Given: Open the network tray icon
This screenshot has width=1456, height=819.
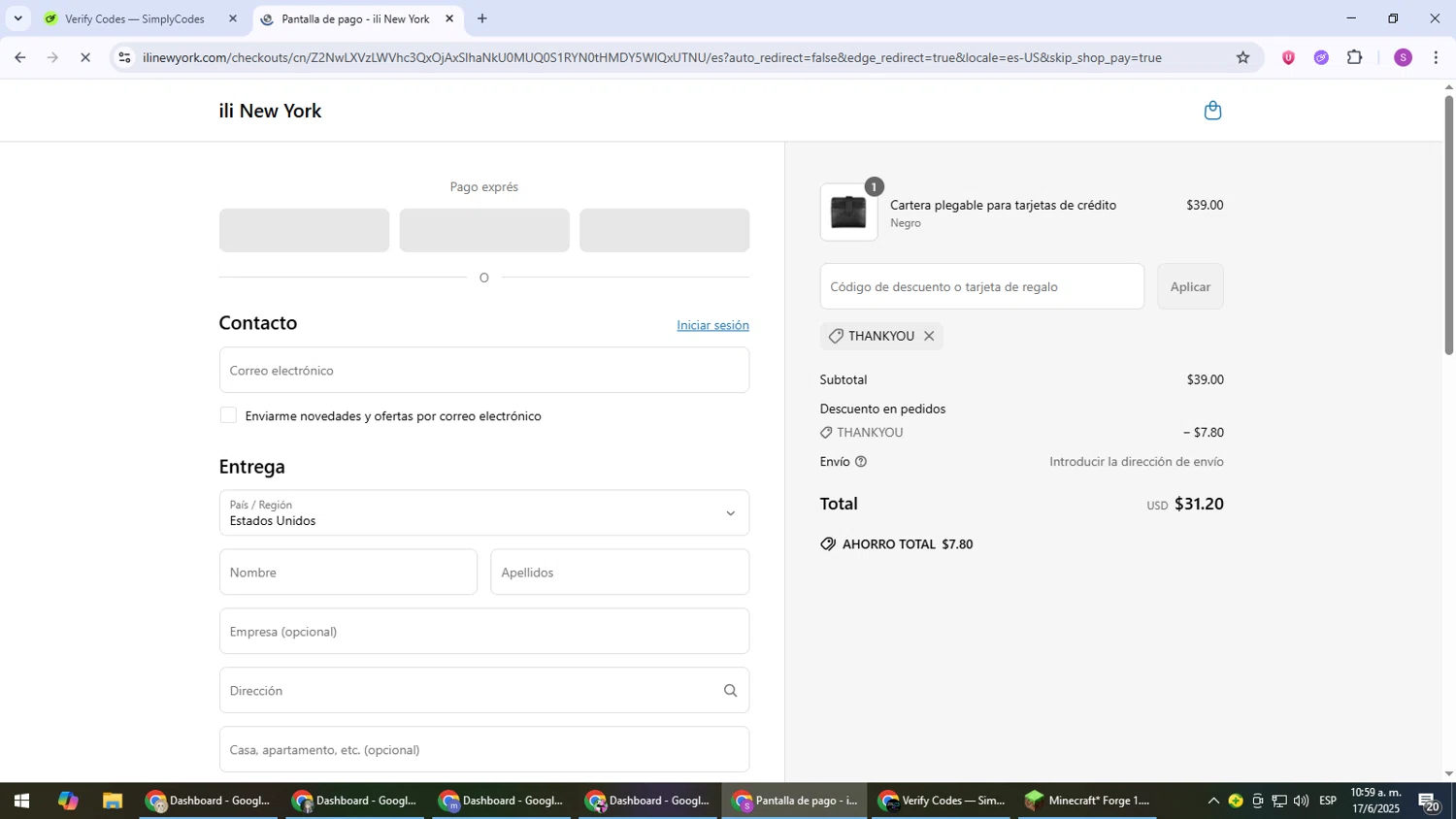Looking at the screenshot, I should point(1279,802).
